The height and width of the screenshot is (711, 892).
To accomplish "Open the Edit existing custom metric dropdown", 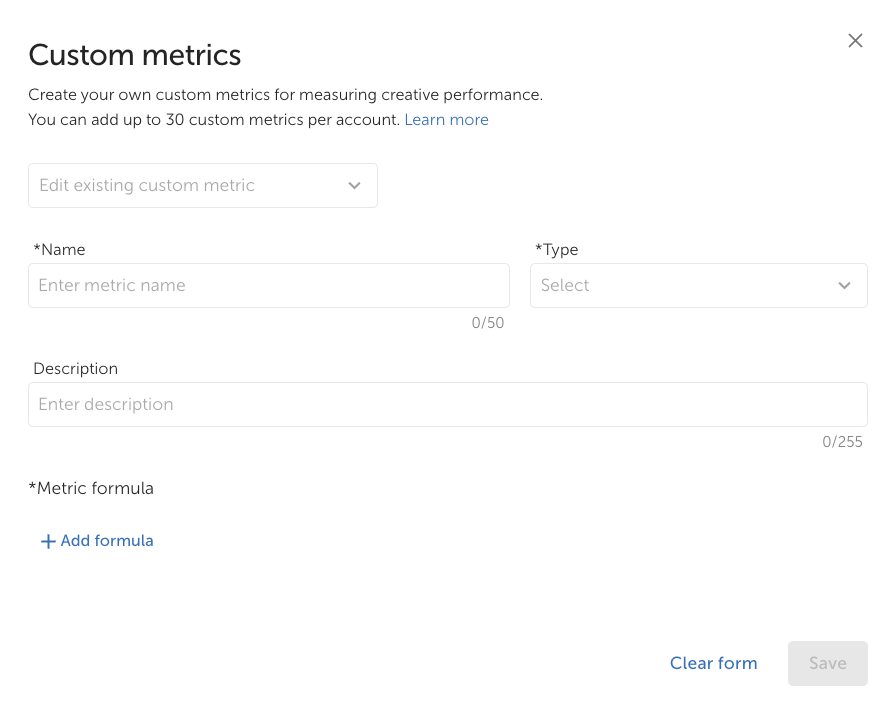I will pos(203,185).
